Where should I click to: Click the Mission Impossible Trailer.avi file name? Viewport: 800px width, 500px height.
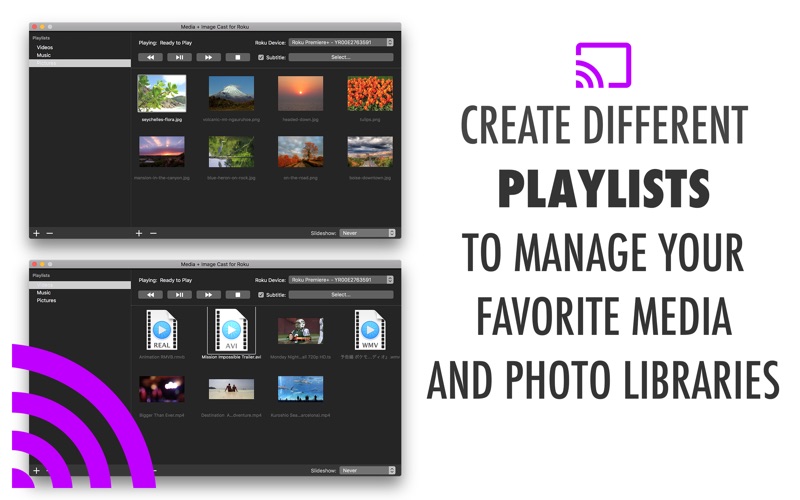tap(231, 357)
